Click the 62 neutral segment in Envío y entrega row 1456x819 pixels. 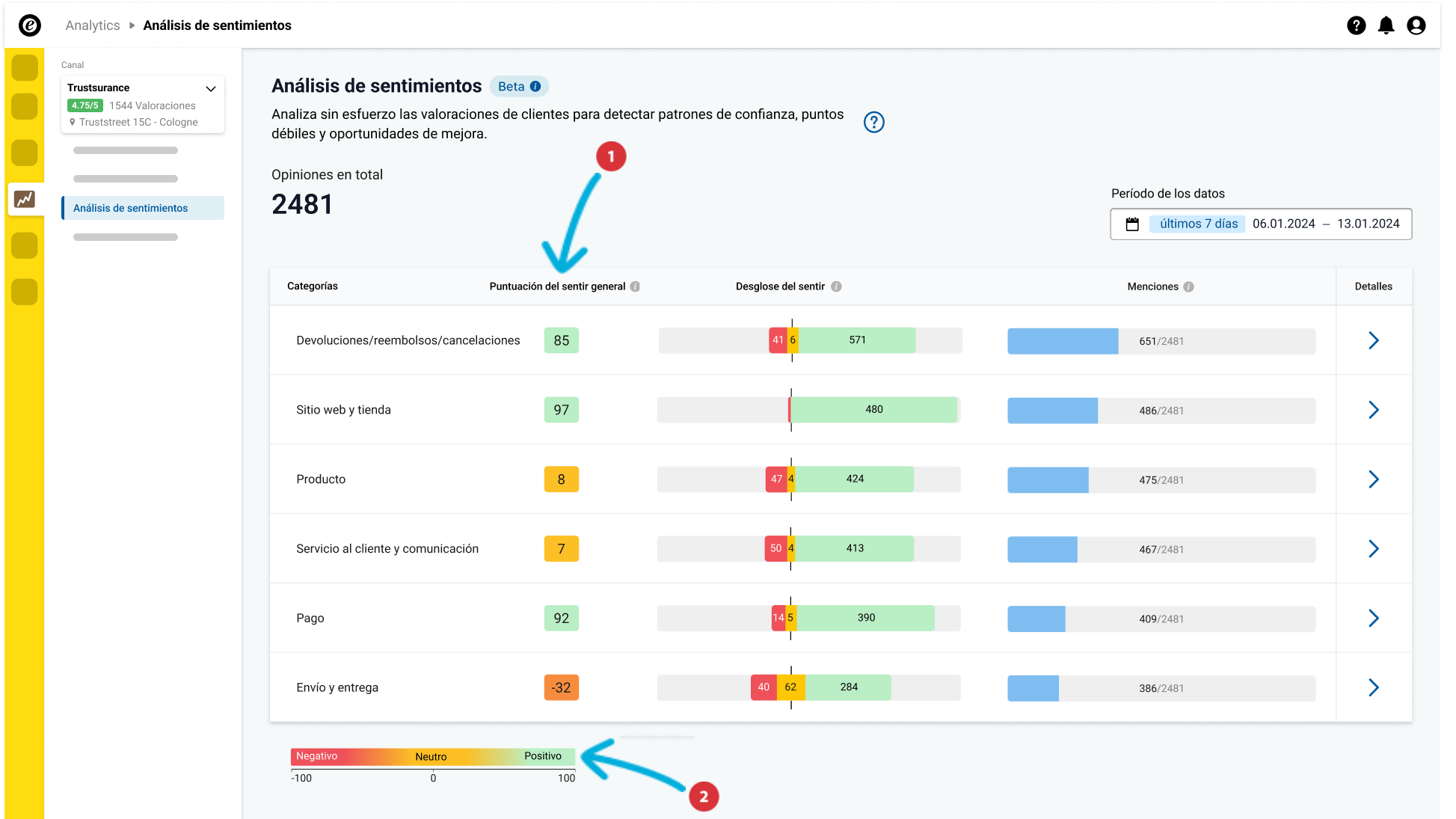pyautogui.click(x=790, y=687)
